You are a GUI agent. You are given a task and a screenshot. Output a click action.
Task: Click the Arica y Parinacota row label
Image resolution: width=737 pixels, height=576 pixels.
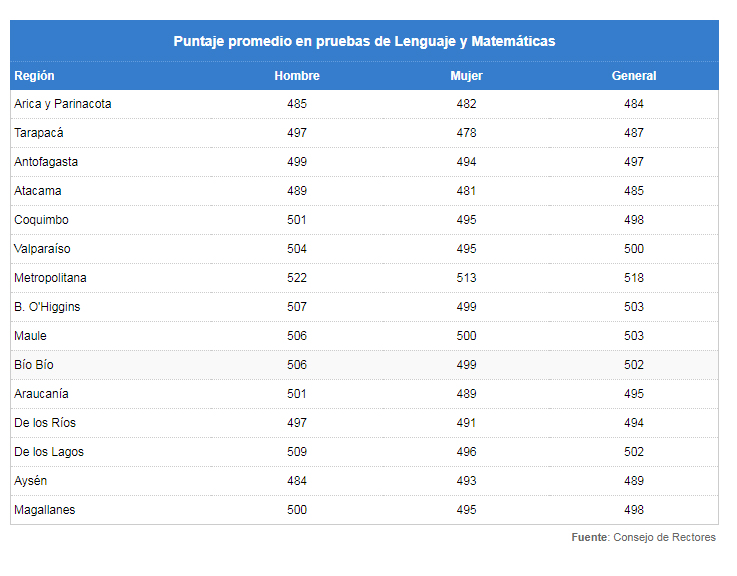tap(63, 104)
